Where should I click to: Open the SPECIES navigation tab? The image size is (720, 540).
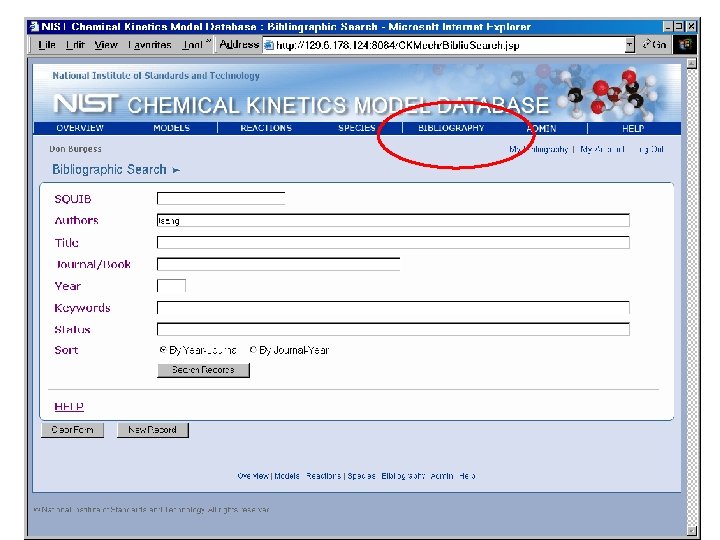pyautogui.click(x=357, y=128)
